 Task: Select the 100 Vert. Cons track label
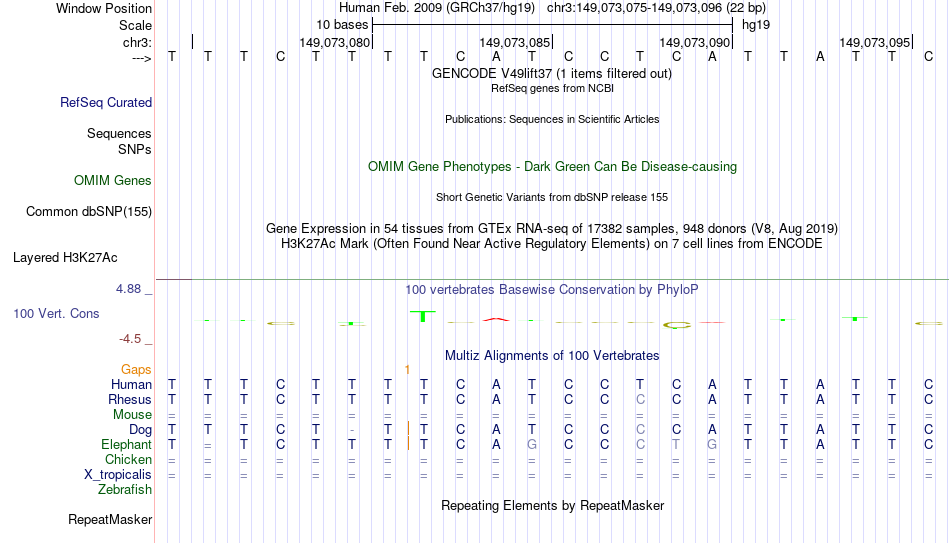[x=56, y=313]
